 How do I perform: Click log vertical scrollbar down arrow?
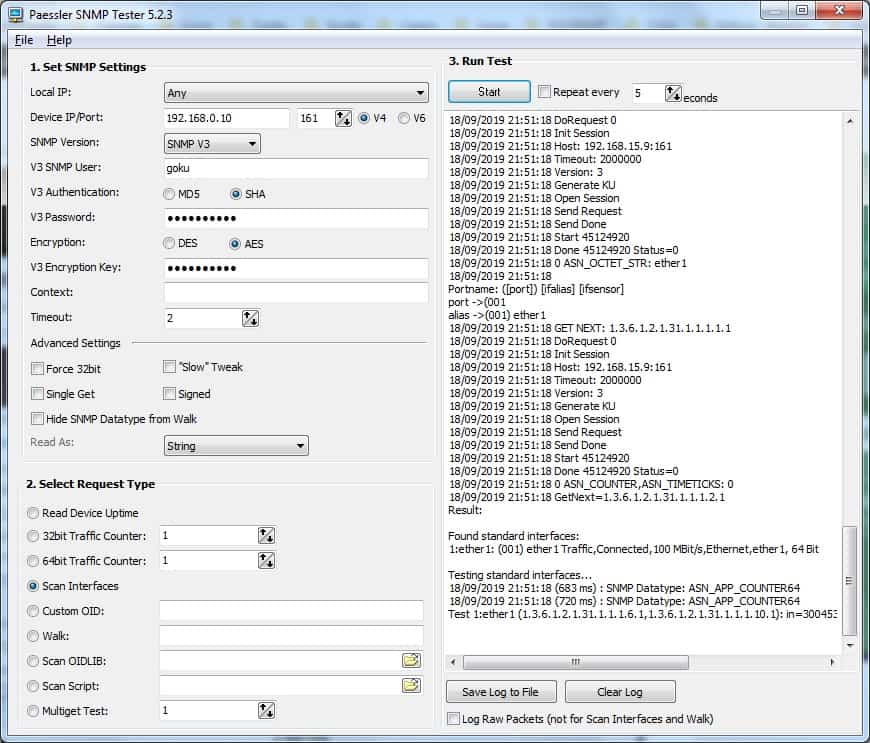(849, 645)
